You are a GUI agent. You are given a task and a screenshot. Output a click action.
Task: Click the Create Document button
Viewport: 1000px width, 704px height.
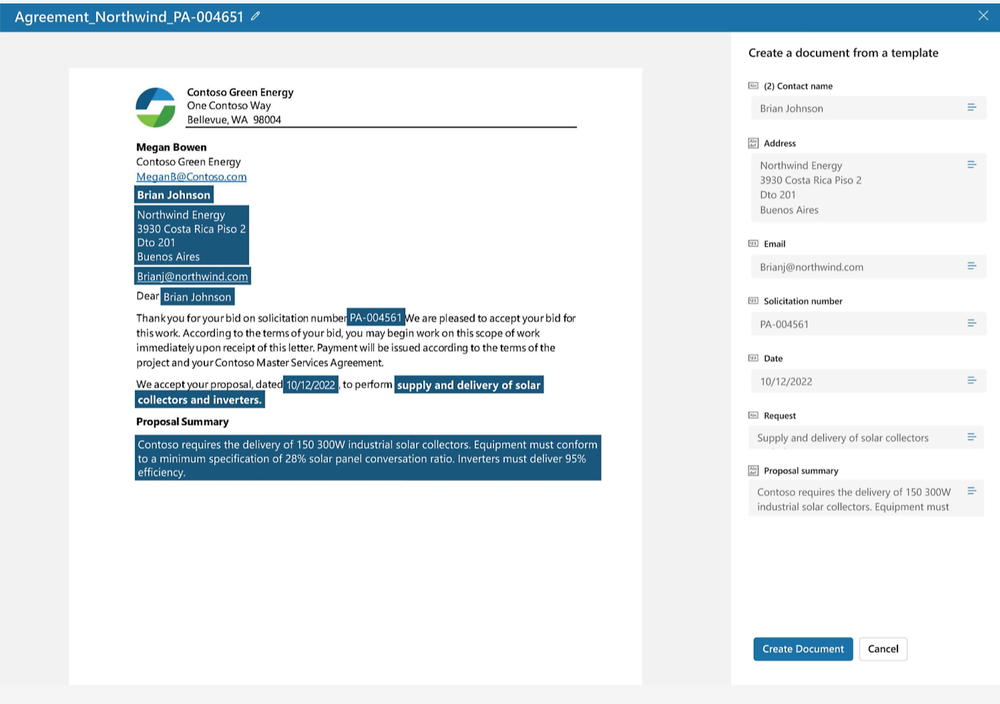click(x=802, y=649)
